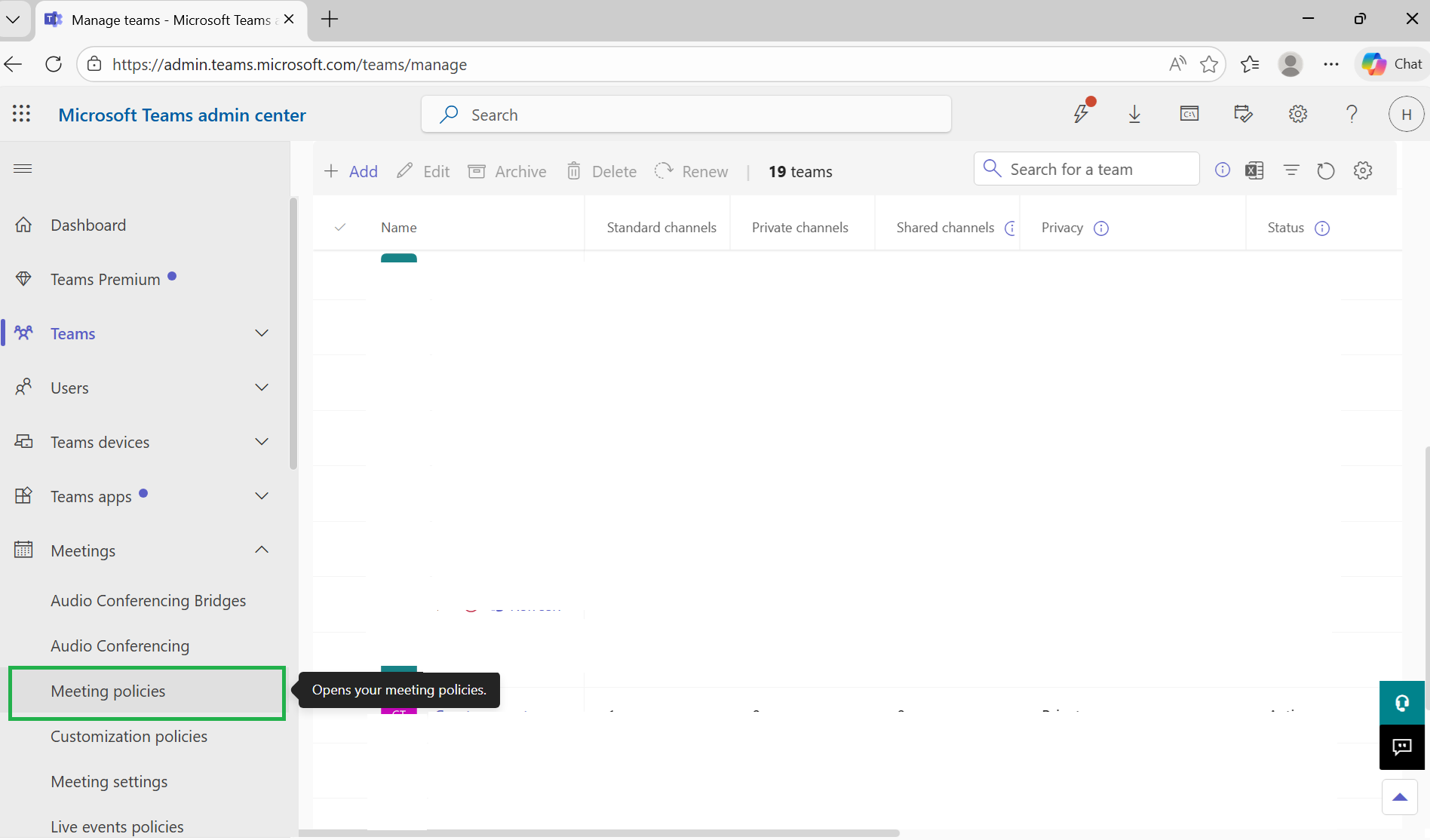Click the browser address bar URL
The width and height of the screenshot is (1430, 840).
click(x=290, y=65)
